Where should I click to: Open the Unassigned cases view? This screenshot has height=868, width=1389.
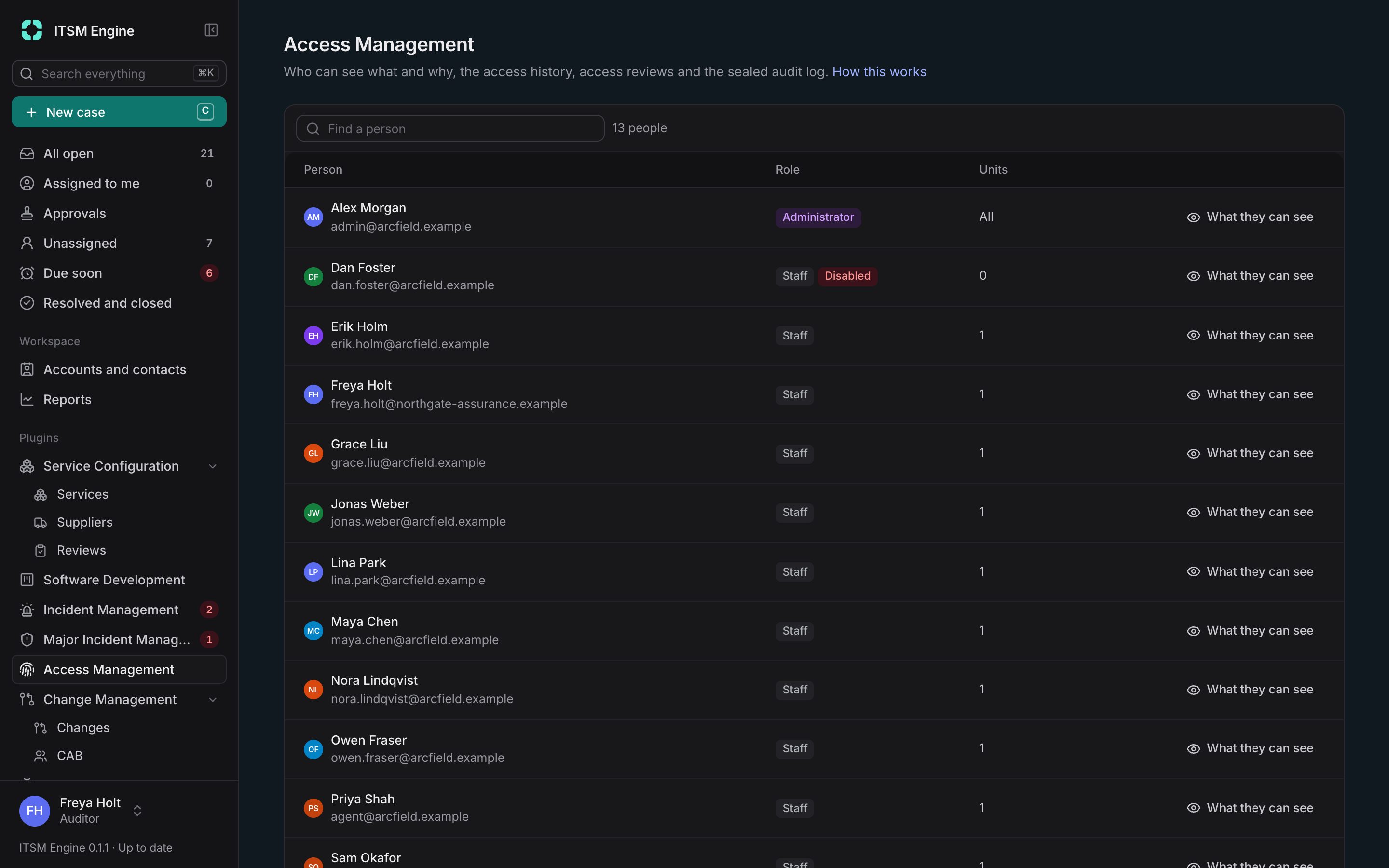pyautogui.click(x=119, y=243)
